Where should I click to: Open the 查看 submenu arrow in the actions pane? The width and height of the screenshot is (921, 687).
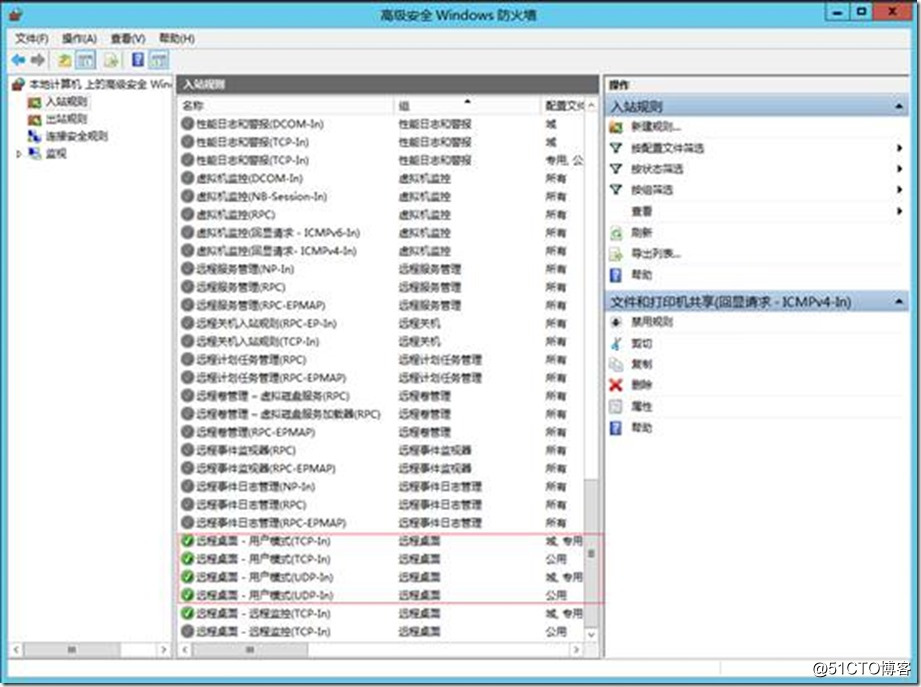click(x=899, y=211)
